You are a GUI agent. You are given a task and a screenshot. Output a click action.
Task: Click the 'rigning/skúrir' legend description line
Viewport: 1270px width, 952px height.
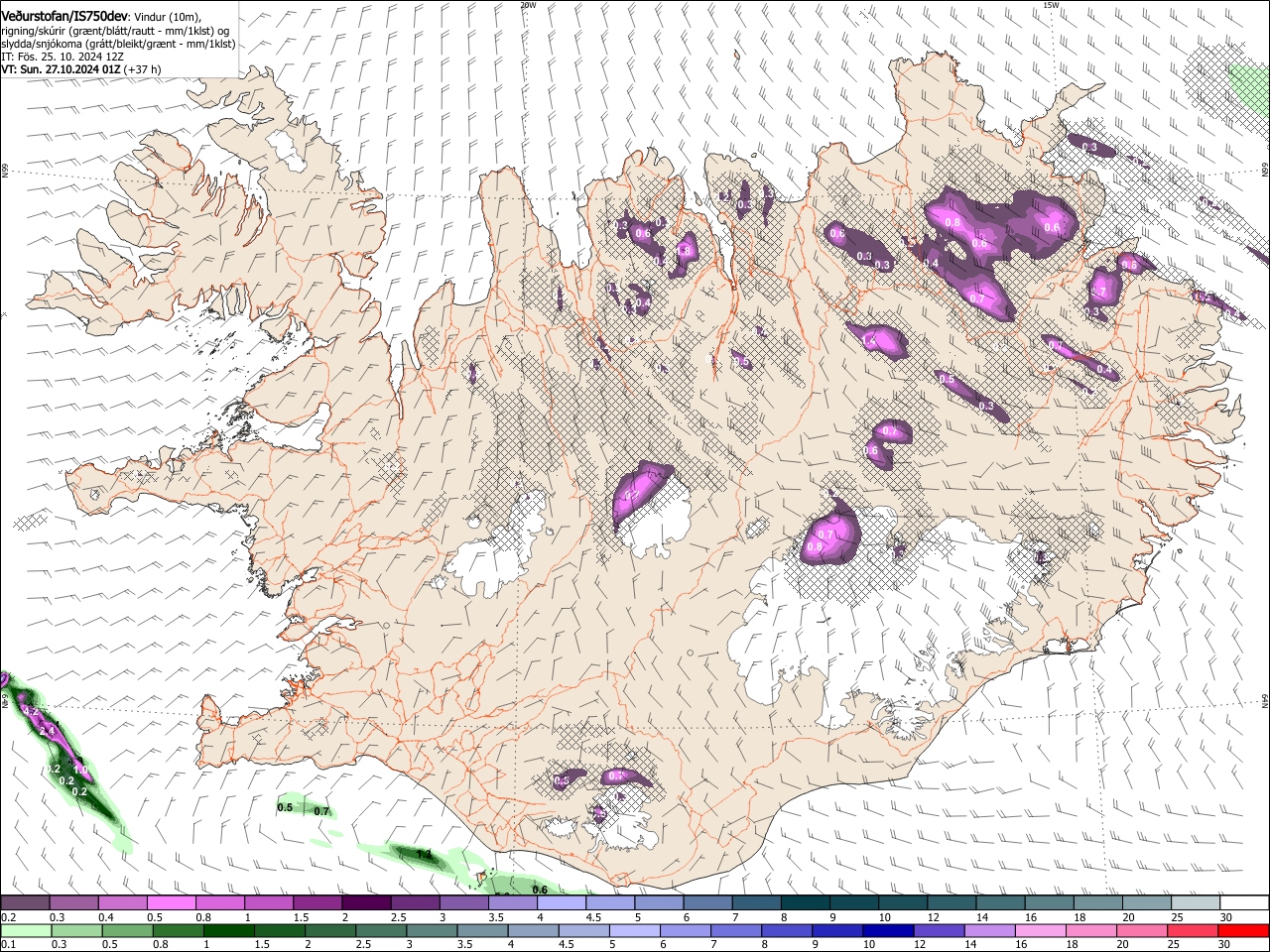click(x=114, y=31)
